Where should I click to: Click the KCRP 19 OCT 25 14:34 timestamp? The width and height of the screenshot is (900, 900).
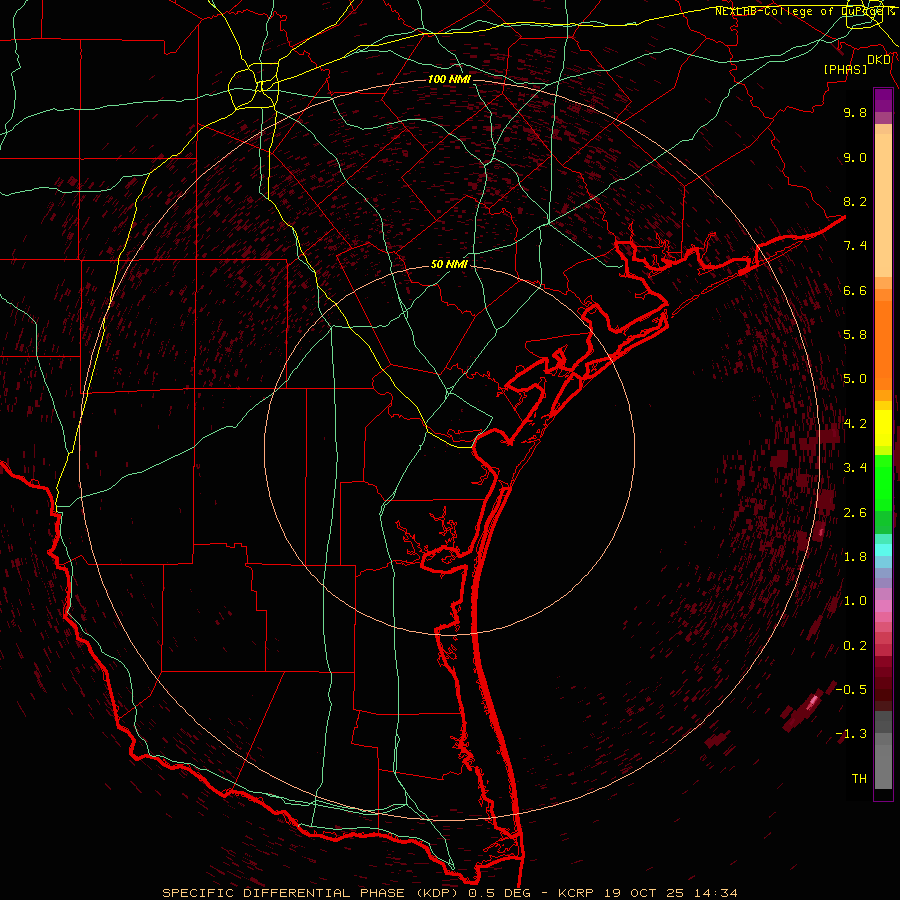647,893
